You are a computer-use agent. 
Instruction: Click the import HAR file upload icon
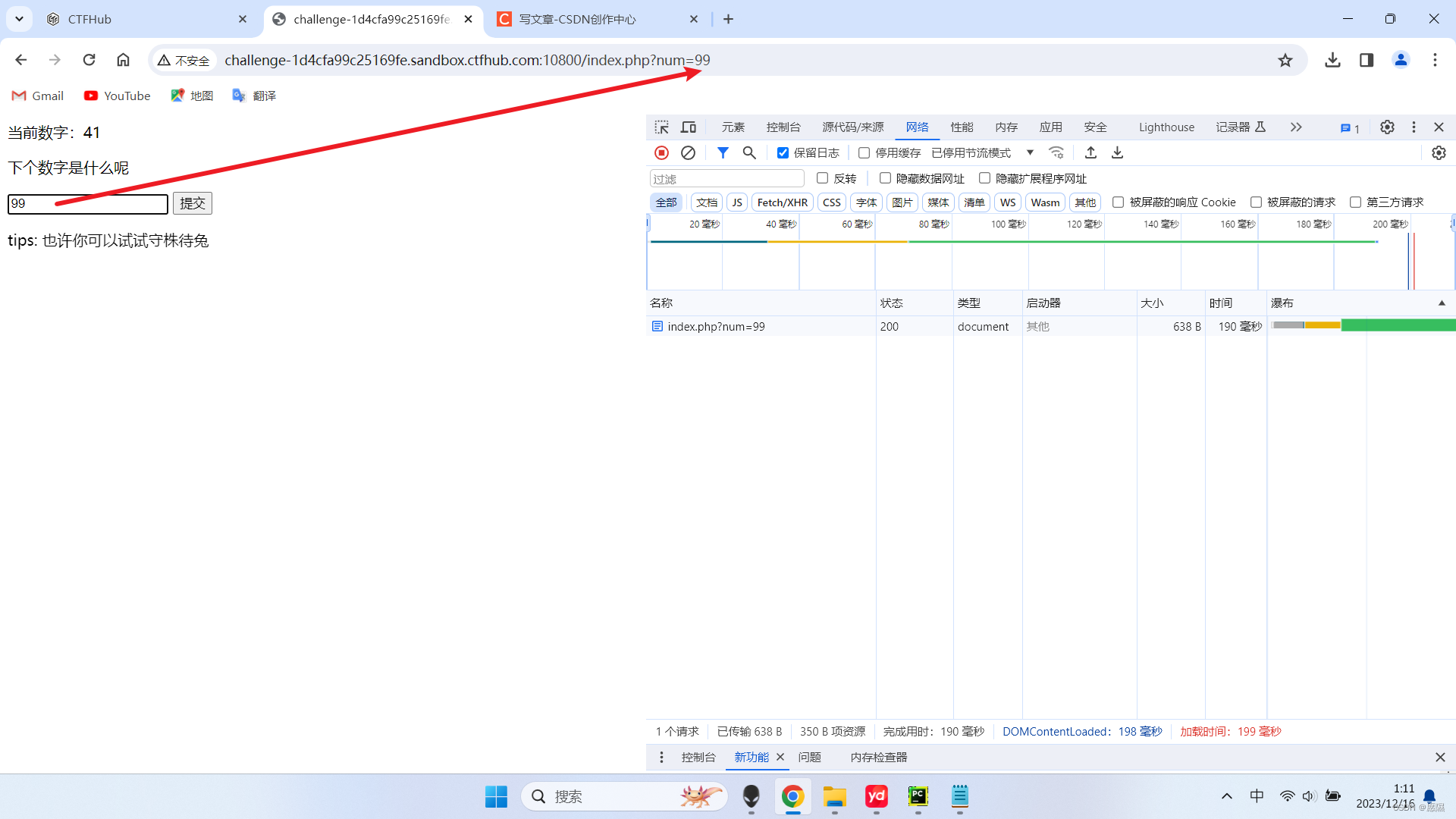point(1090,152)
